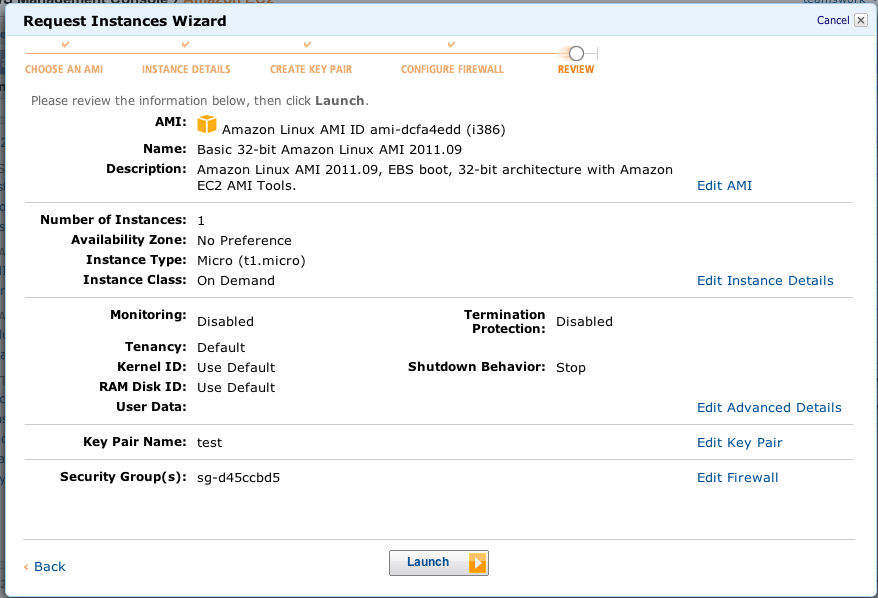Open Edit AMI link

pos(725,185)
